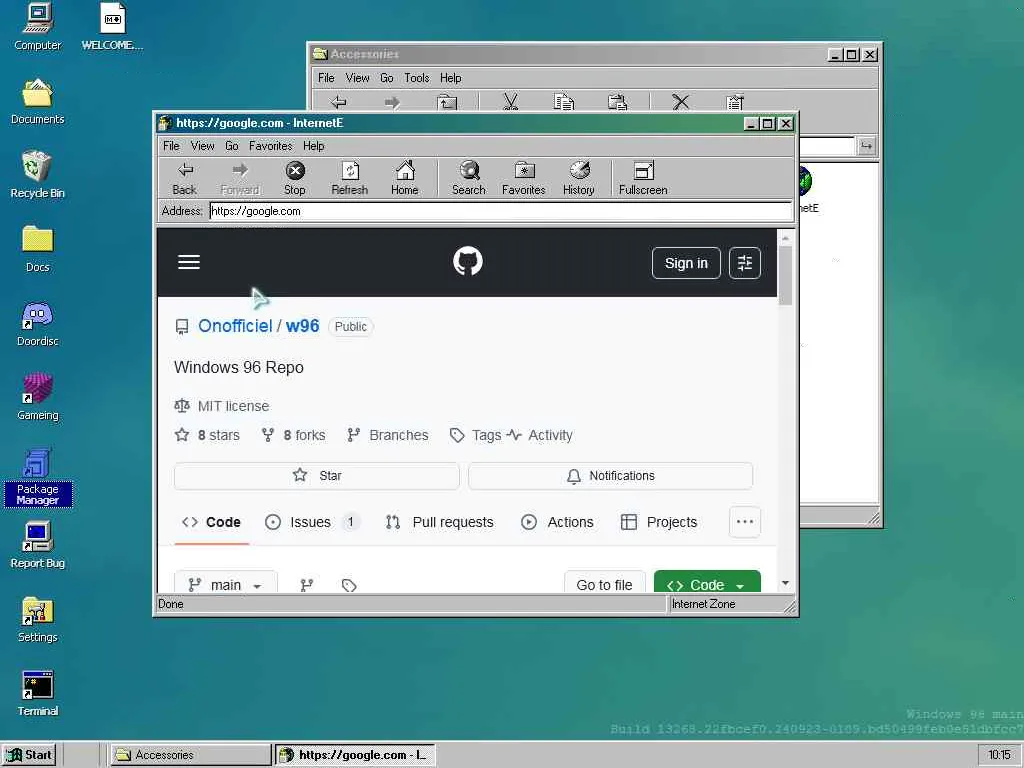Open the GitHub hamburger menu
This screenshot has width=1024, height=768.
tap(189, 262)
